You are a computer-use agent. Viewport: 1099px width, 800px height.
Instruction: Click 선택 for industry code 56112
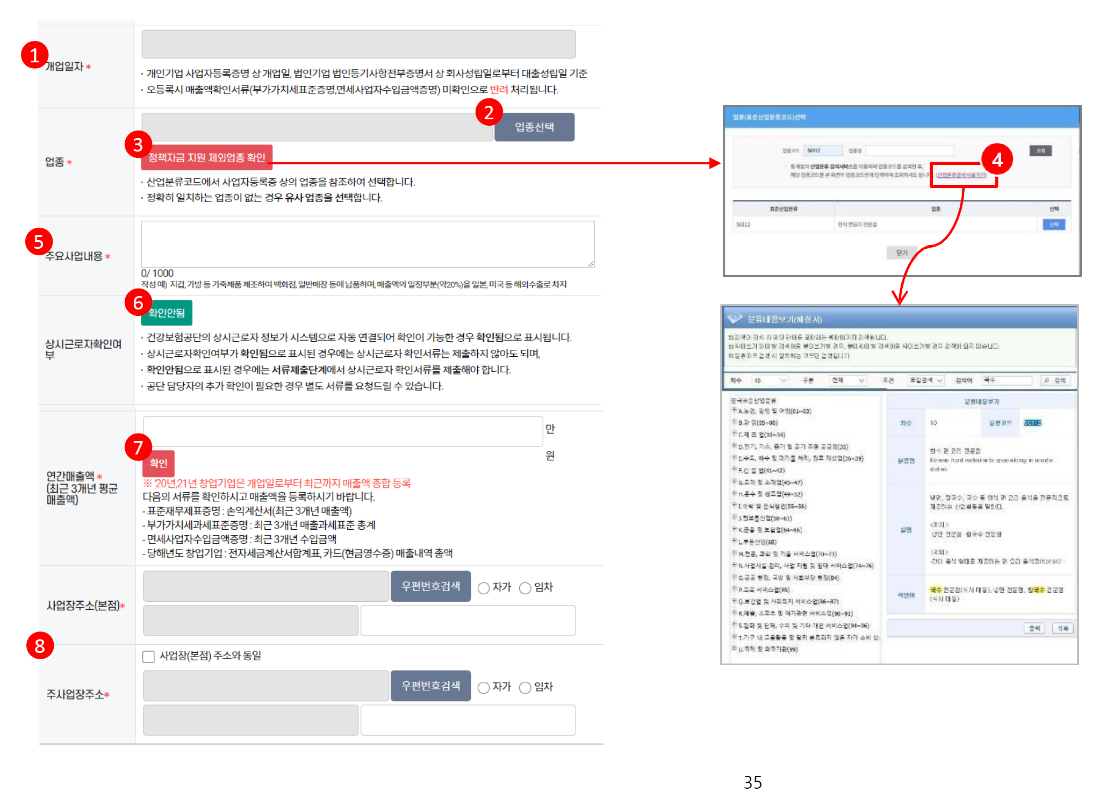point(1053,225)
